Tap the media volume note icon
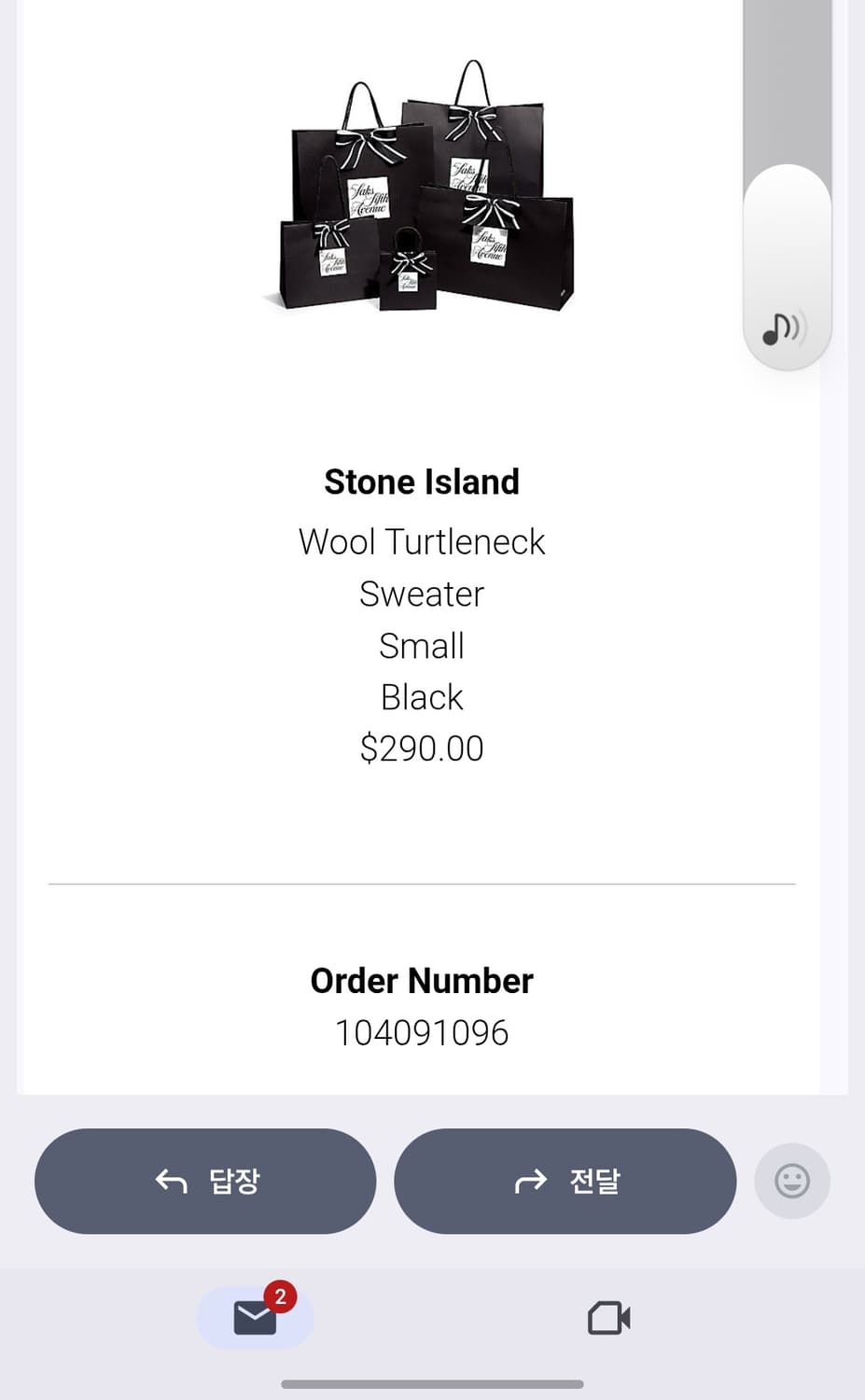865x1400 pixels. pyautogui.click(x=782, y=329)
